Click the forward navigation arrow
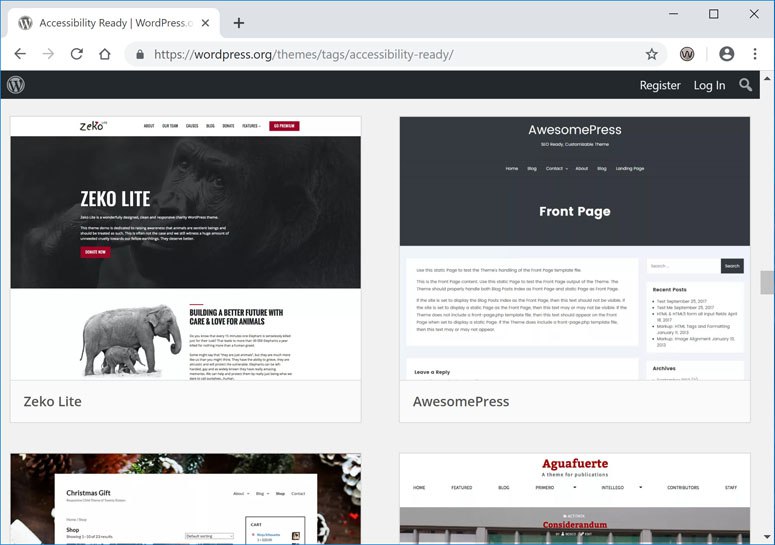 tap(48, 54)
